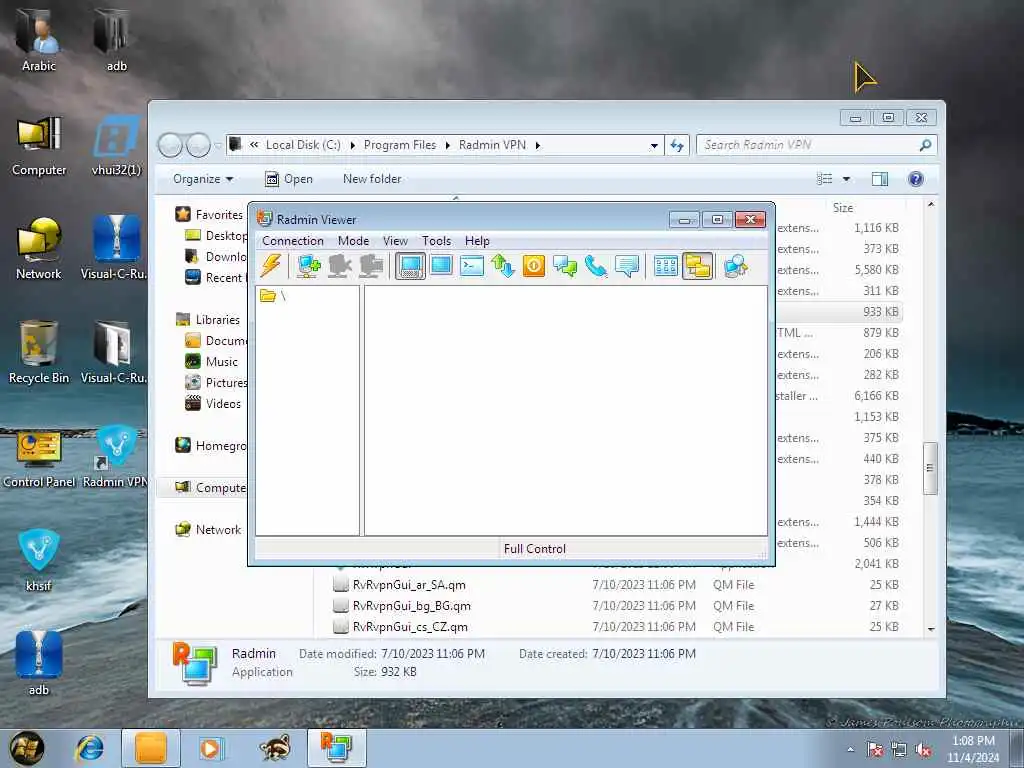The height and width of the screenshot is (768, 1024).
Task: Switch to thumbnails view icon in Radmin Viewer
Action: pyautogui.click(x=665, y=266)
